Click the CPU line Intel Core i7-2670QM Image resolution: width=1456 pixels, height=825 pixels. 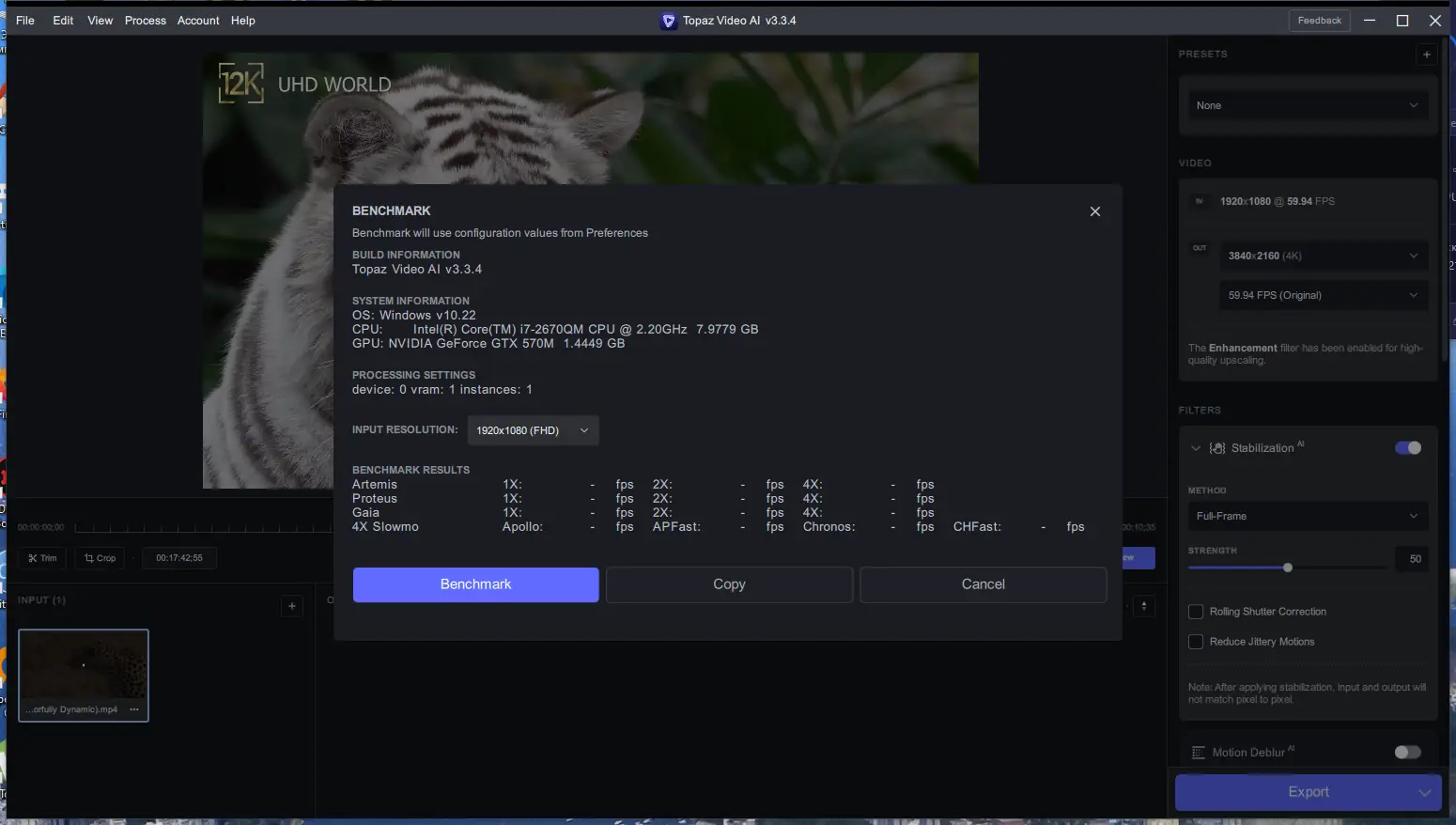[x=555, y=330]
